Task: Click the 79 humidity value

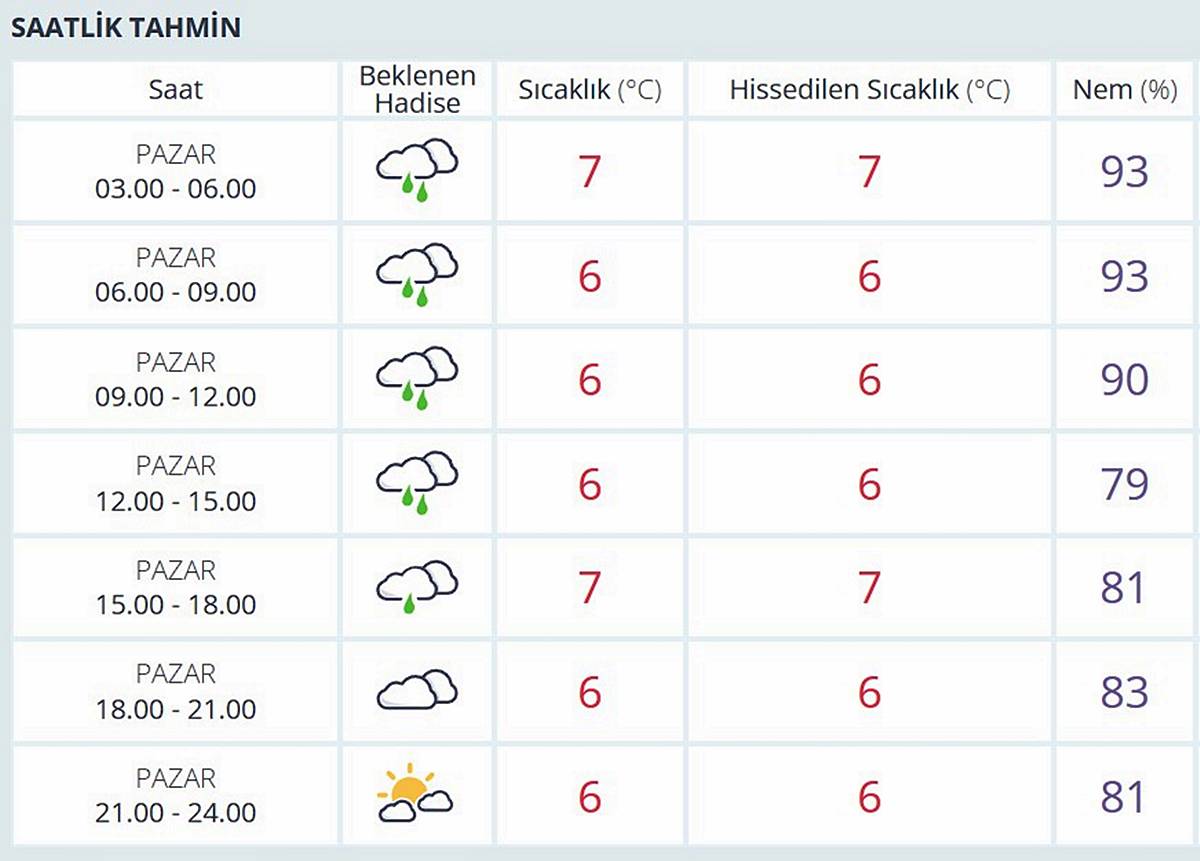Action: [1124, 484]
